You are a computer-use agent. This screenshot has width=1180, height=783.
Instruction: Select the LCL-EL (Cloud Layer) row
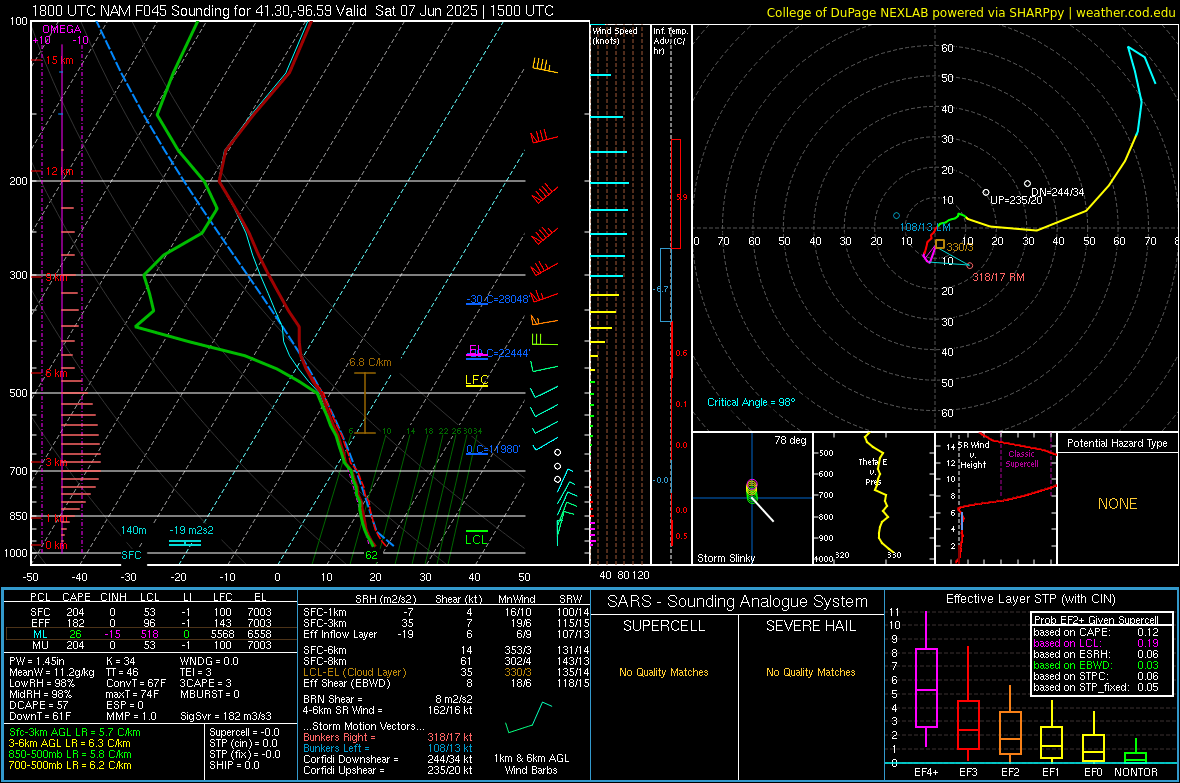(x=444, y=672)
